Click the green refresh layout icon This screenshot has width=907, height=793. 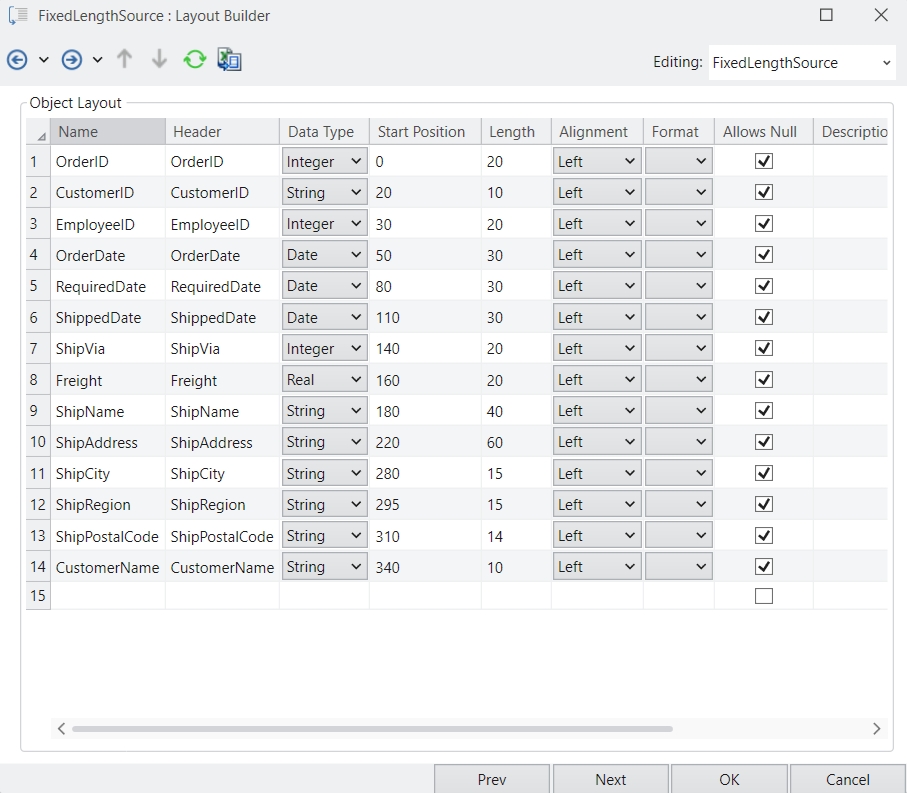[x=194, y=60]
